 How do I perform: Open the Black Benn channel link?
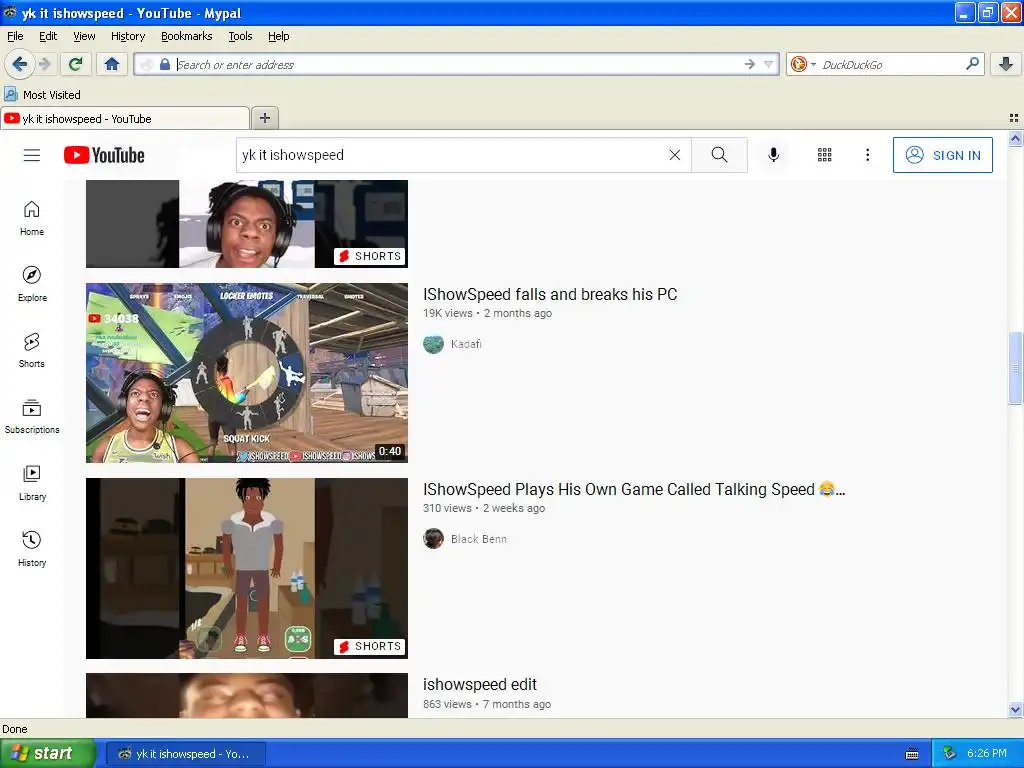[x=479, y=539]
